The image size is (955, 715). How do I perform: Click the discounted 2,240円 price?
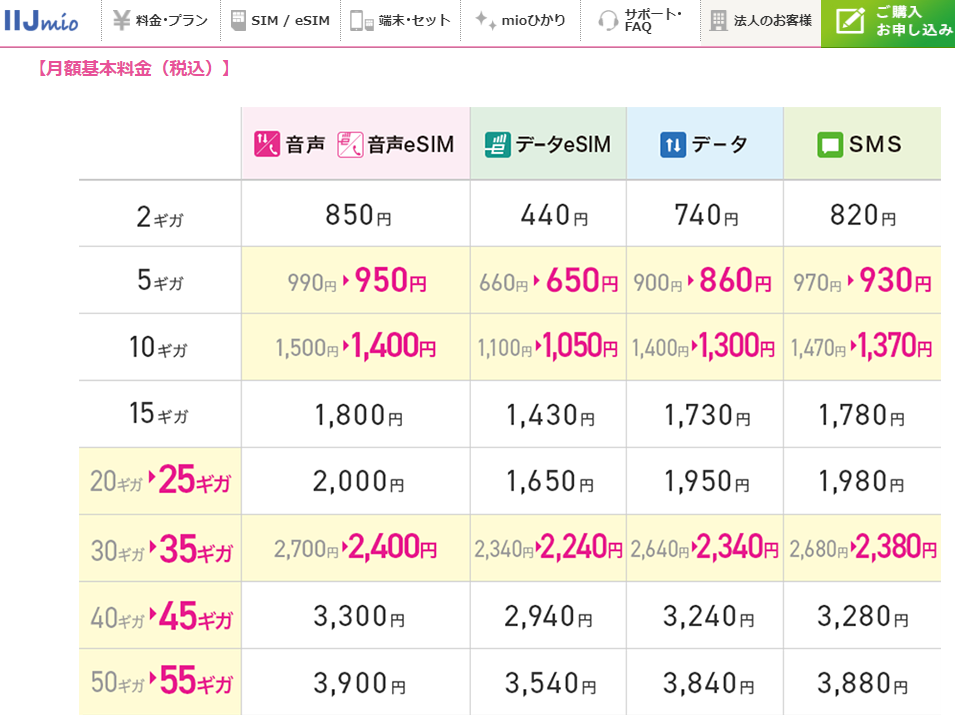pyautogui.click(x=582, y=547)
